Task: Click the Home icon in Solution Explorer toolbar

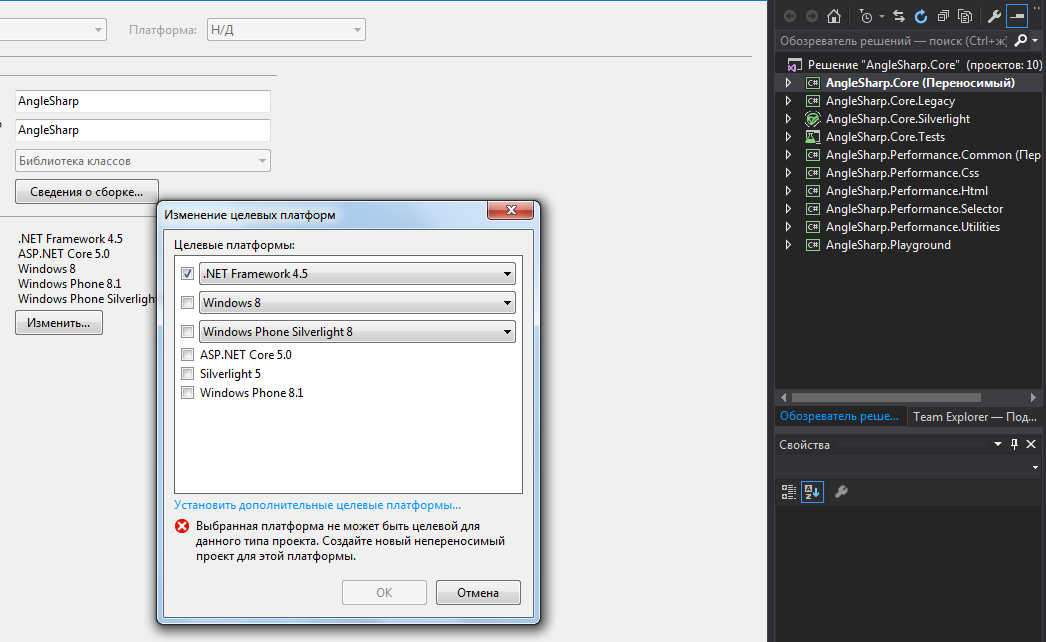Action: click(x=834, y=17)
